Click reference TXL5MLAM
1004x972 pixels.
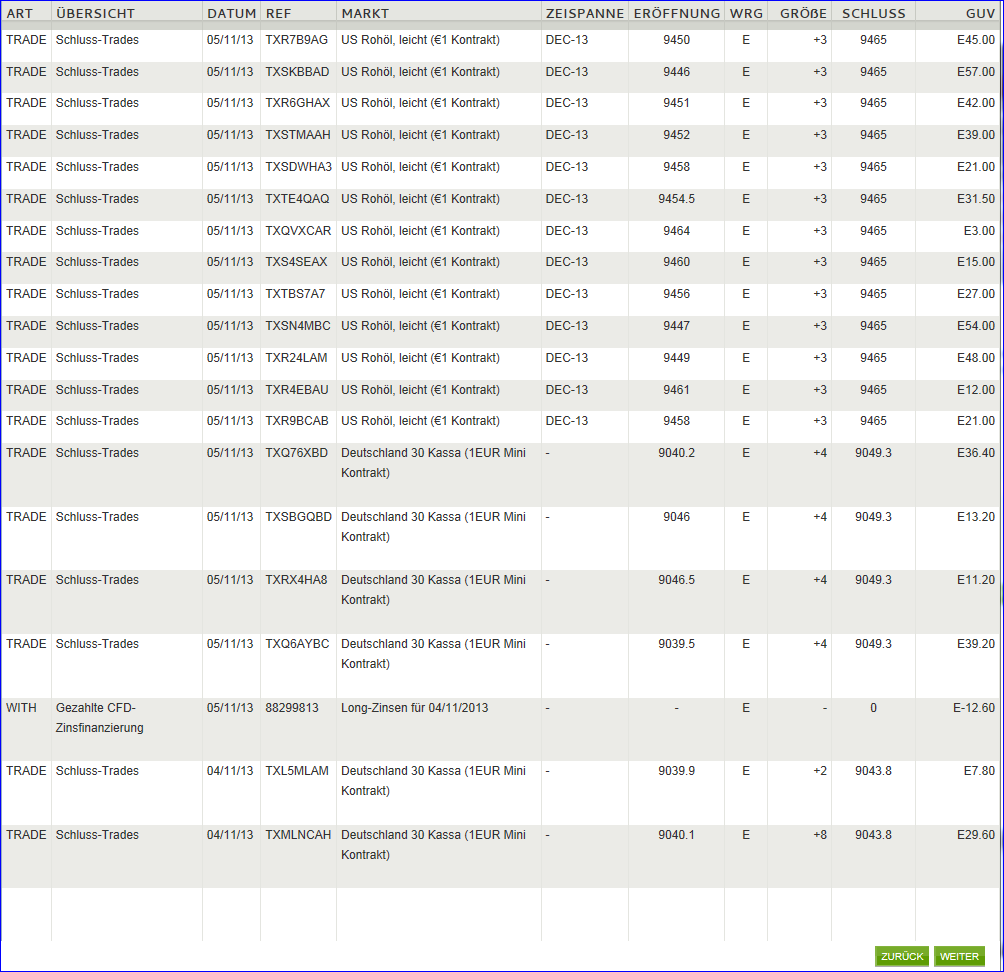tap(297, 770)
